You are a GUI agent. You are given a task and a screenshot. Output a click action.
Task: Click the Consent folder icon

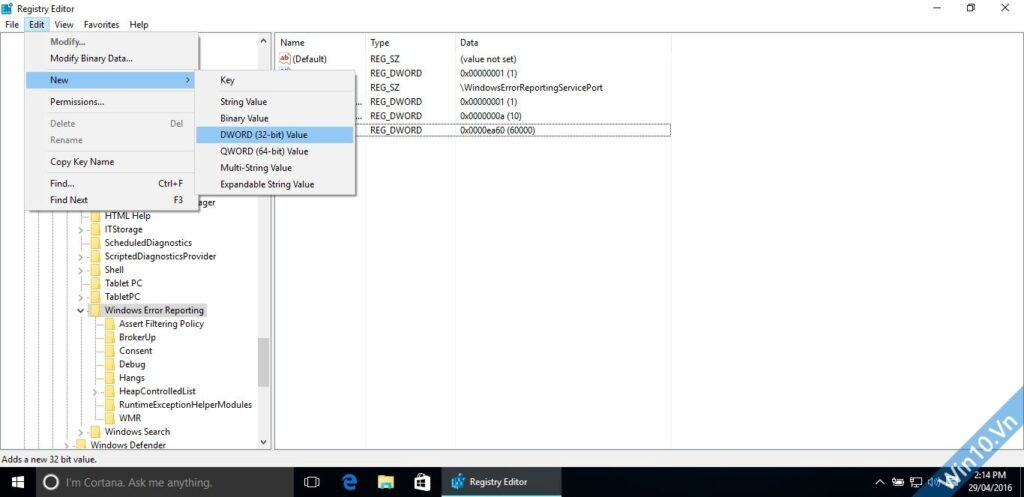[x=110, y=351]
